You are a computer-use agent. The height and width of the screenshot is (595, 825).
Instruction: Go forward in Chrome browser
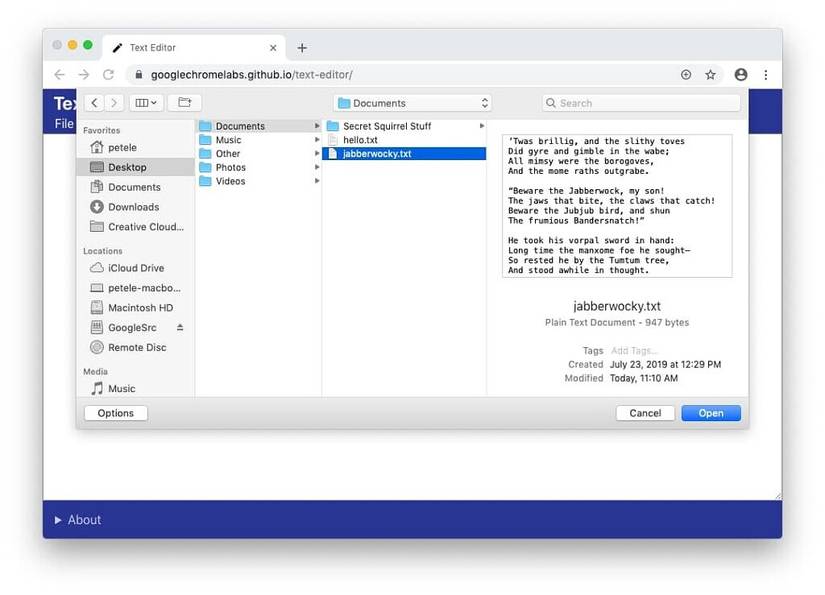coord(84,75)
